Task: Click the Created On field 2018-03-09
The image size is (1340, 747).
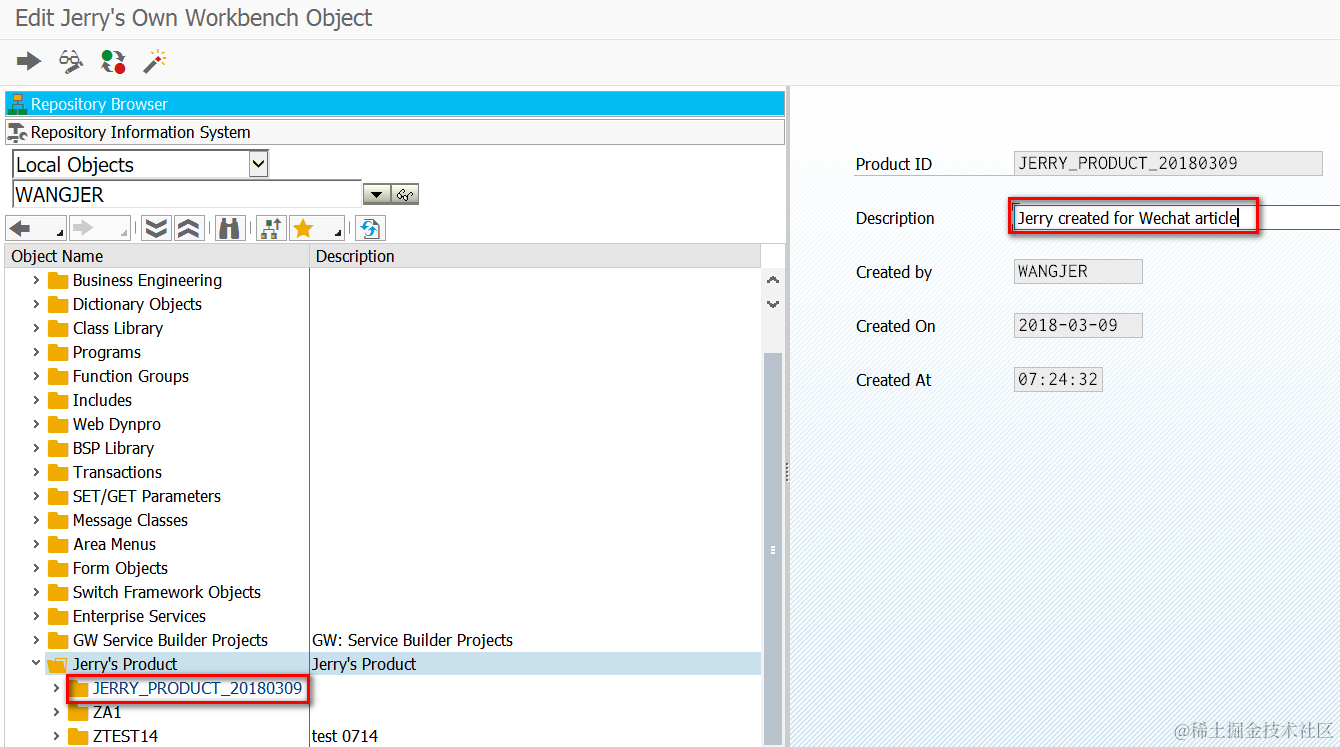Action: click(1078, 326)
